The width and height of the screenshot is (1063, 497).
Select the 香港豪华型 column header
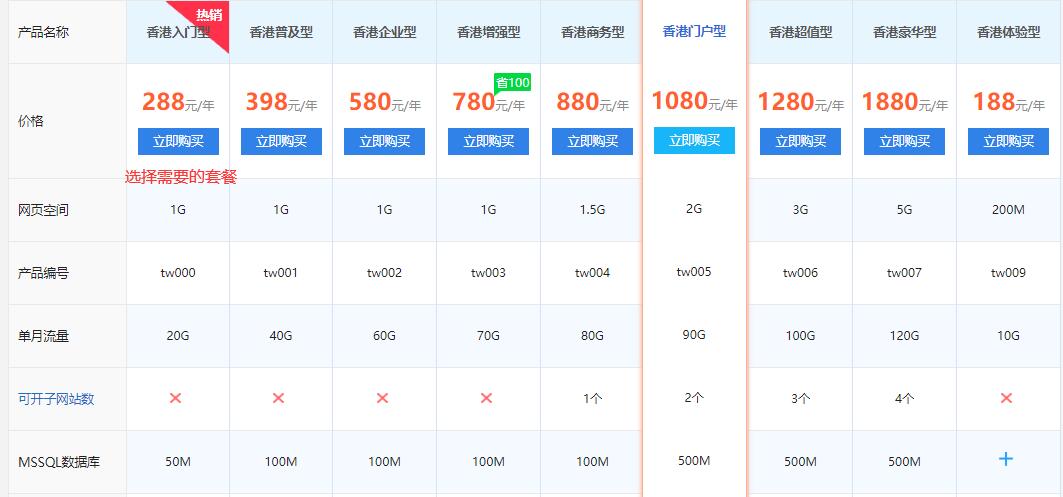[904, 32]
